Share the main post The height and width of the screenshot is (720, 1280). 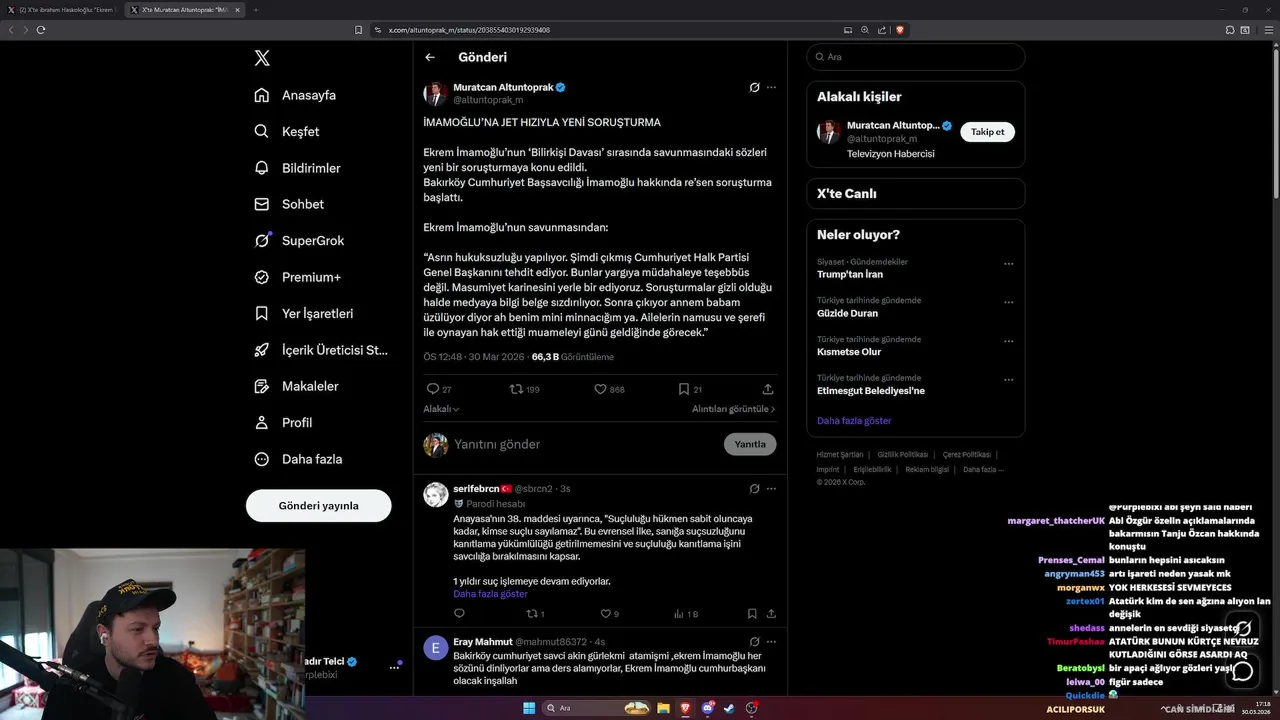point(768,389)
